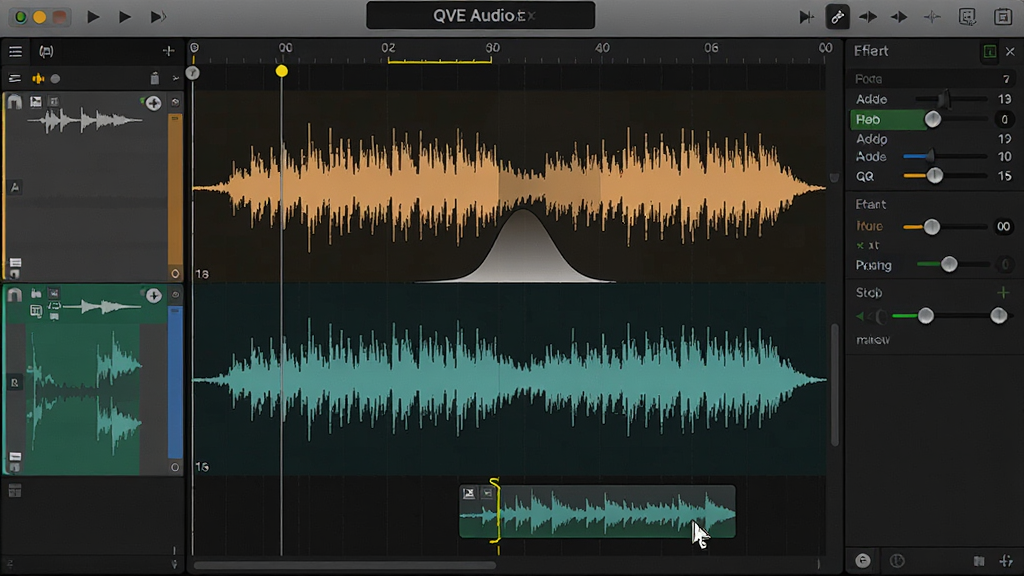Image resolution: width=1024 pixels, height=576 pixels.
Task: Click the yellow playhead marker on timeline
Action: point(281,71)
